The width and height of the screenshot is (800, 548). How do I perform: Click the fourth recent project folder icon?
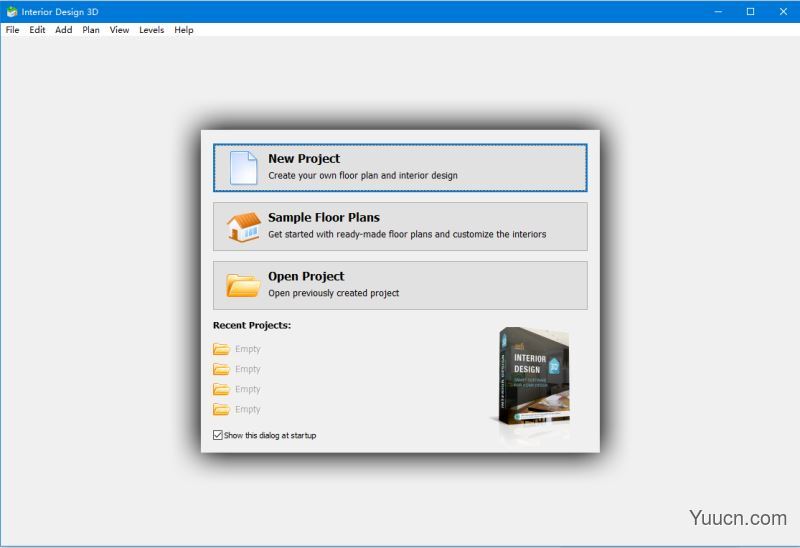coord(221,409)
